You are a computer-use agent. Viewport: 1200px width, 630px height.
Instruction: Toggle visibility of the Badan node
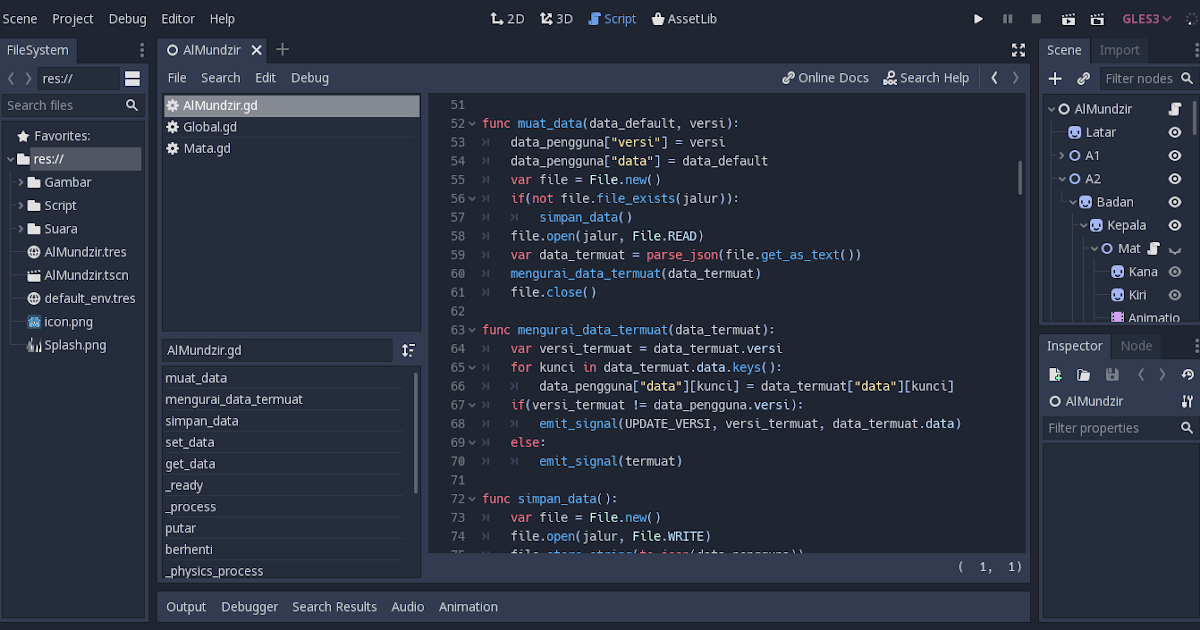pyautogui.click(x=1174, y=201)
